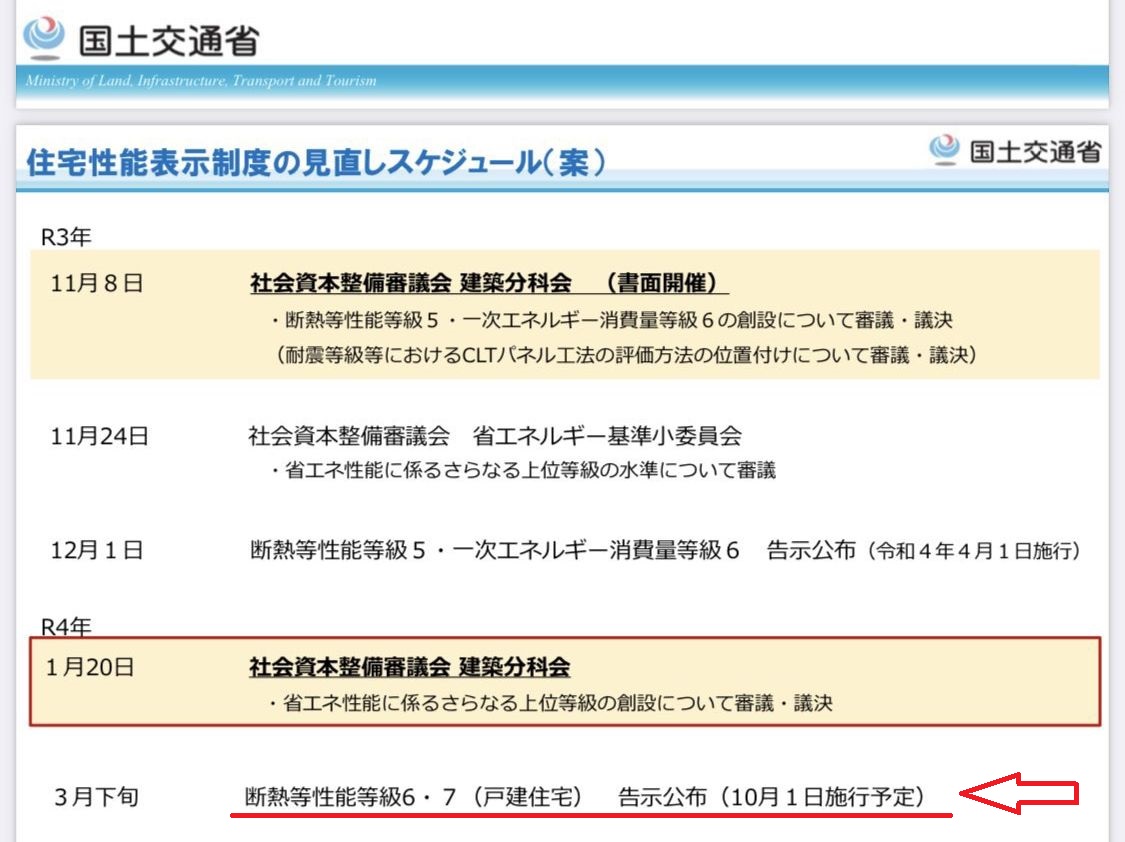Click the MLIT globe logo in header
Image resolution: width=1125 pixels, height=842 pixels.
[x=44, y=37]
